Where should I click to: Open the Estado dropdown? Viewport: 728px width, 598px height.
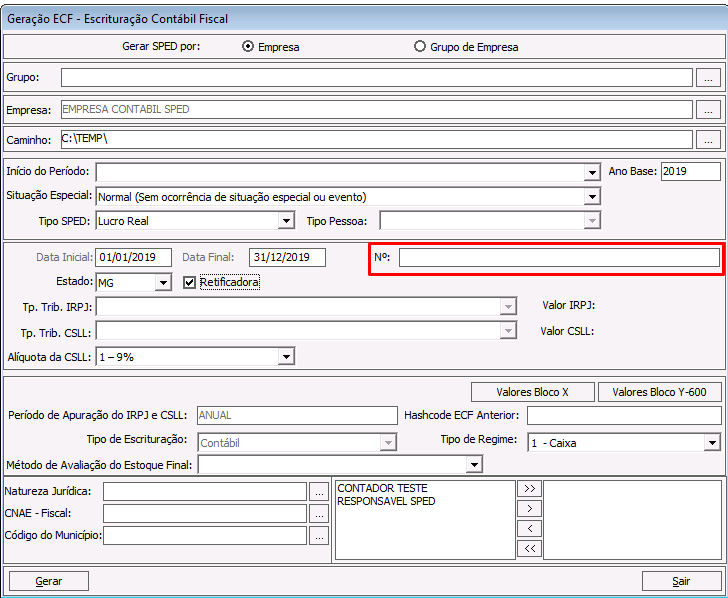(163, 282)
